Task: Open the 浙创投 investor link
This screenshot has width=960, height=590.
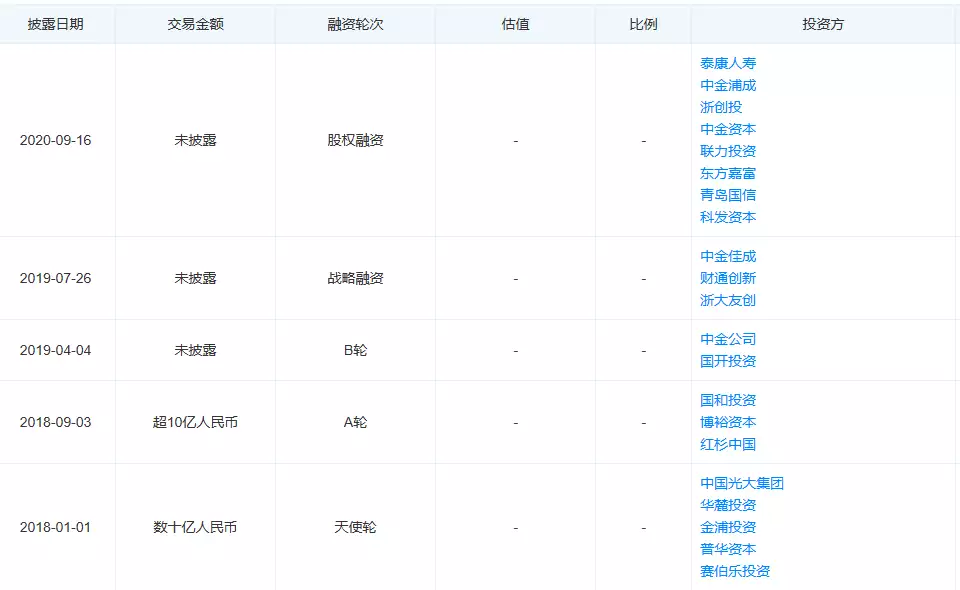Action: click(x=721, y=107)
